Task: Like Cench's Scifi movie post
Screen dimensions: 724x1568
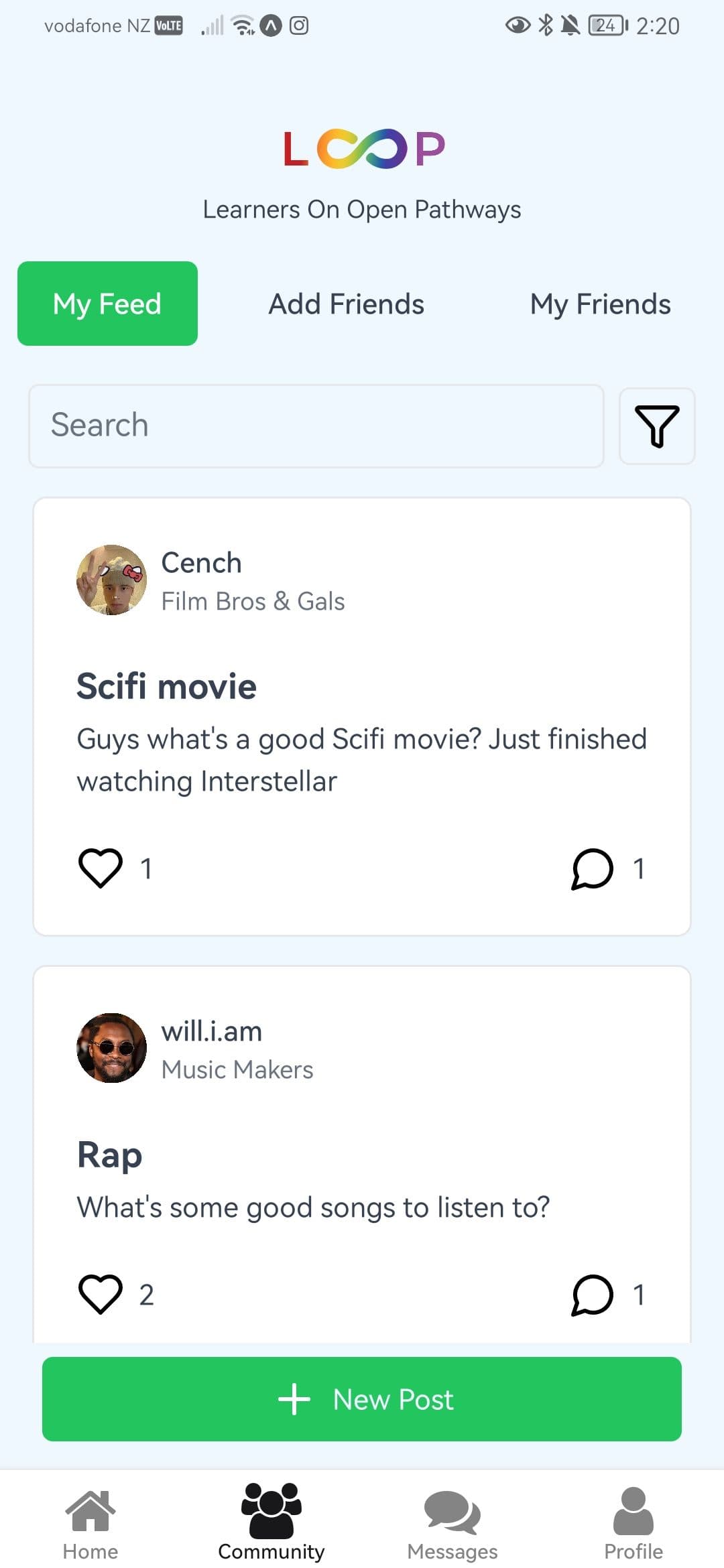Action: click(x=101, y=868)
